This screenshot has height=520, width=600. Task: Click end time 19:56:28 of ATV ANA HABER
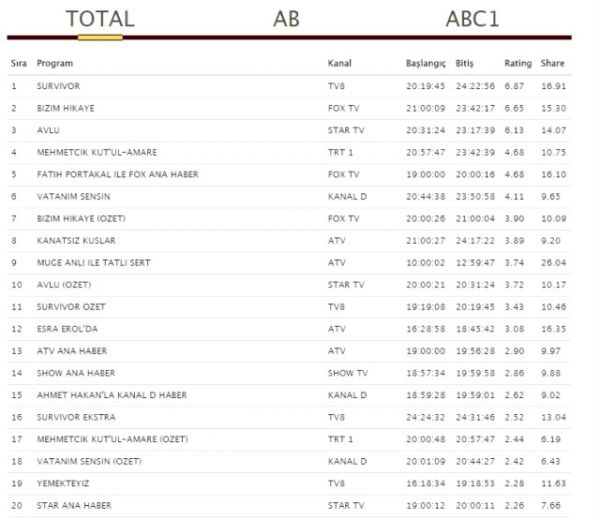pyautogui.click(x=475, y=351)
